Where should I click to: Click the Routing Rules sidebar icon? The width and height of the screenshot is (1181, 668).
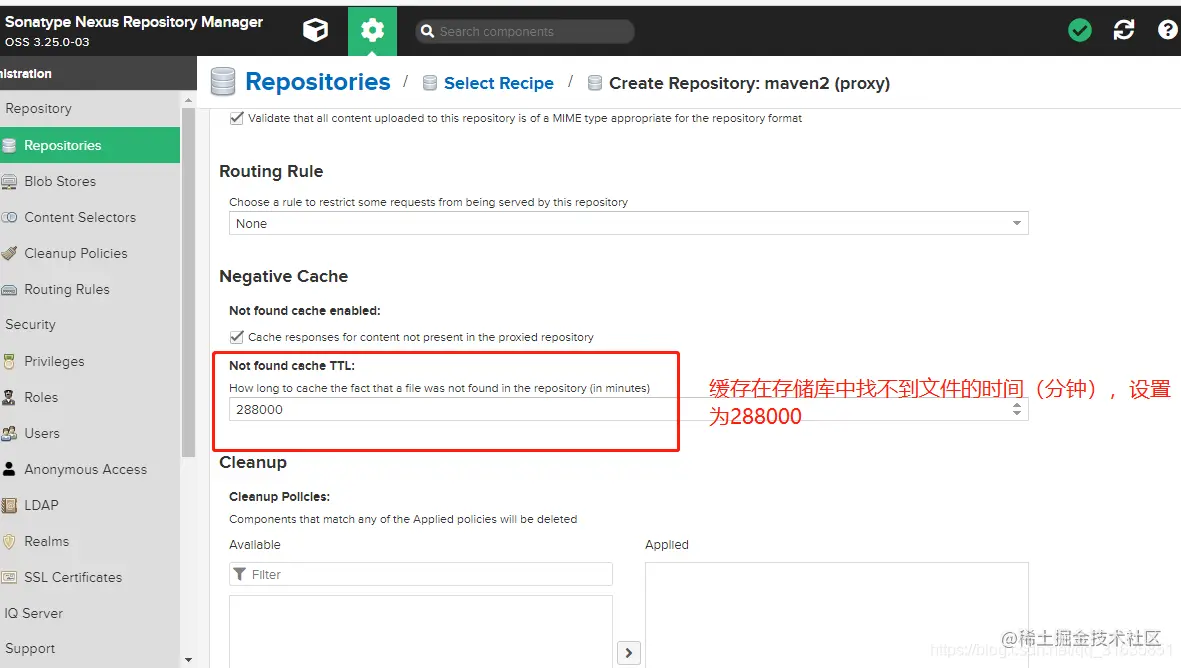[9, 290]
